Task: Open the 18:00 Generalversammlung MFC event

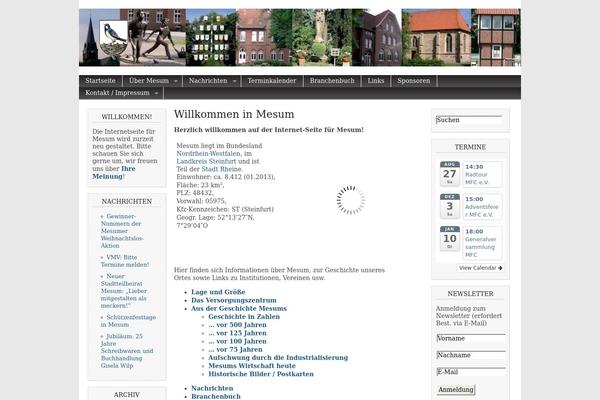Action: point(482,243)
